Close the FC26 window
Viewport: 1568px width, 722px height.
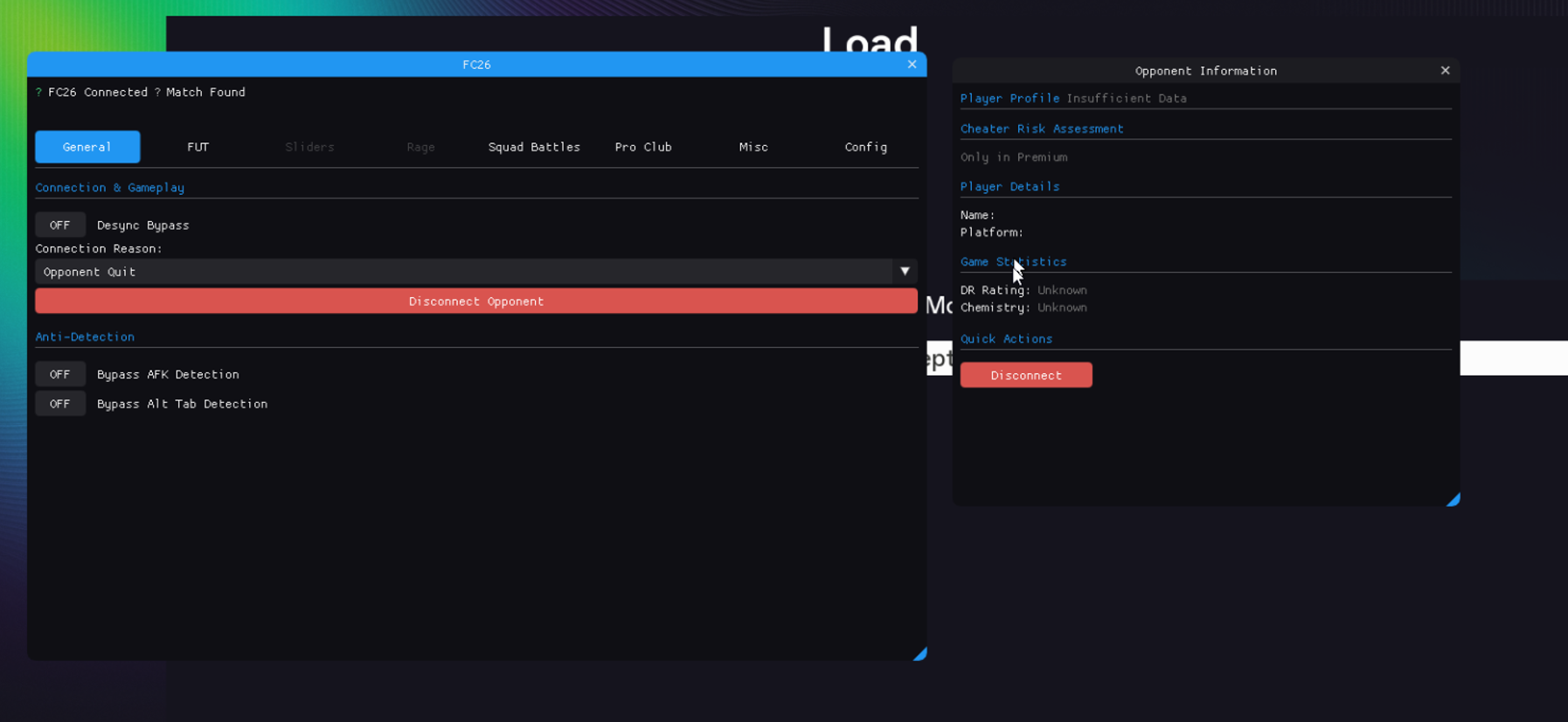(912, 64)
